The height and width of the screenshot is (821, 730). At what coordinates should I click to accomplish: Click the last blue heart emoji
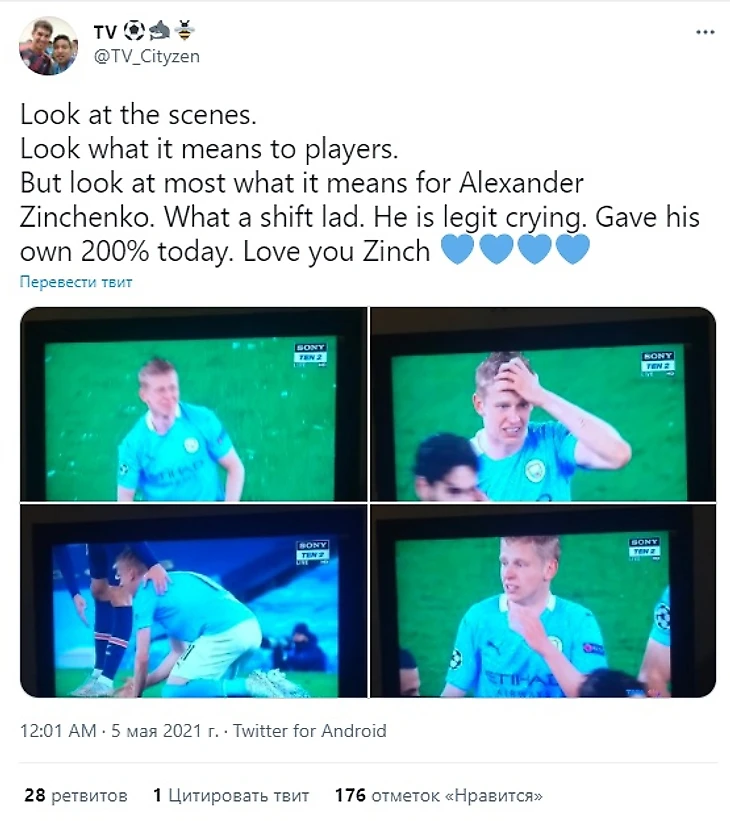[x=572, y=248]
